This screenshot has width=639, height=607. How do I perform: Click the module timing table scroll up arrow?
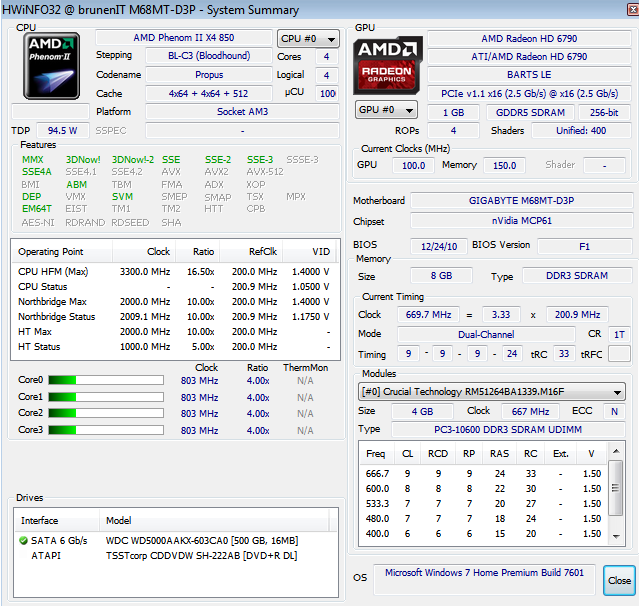tap(616, 451)
